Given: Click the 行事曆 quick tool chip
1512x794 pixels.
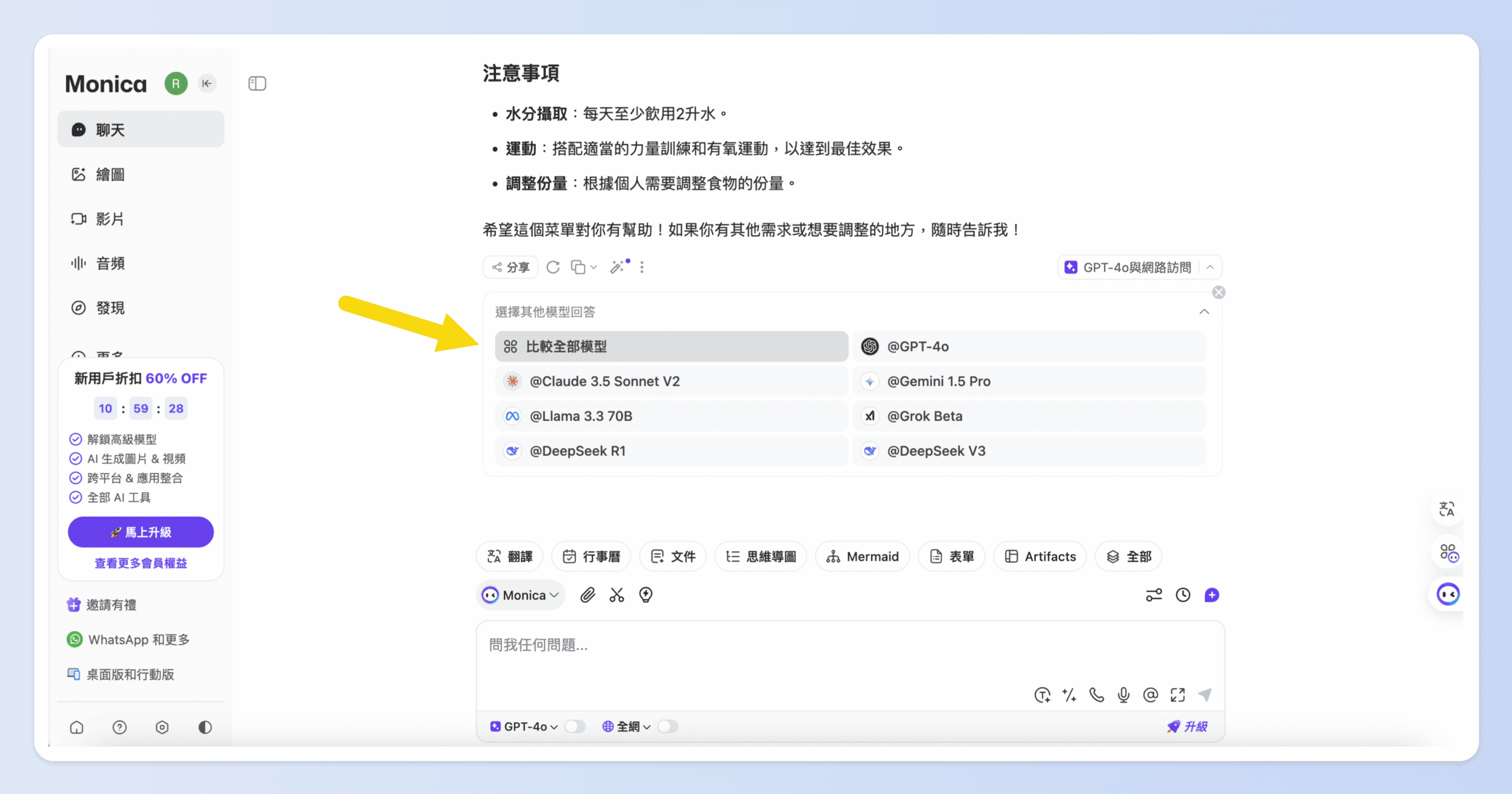Looking at the screenshot, I should [591, 557].
